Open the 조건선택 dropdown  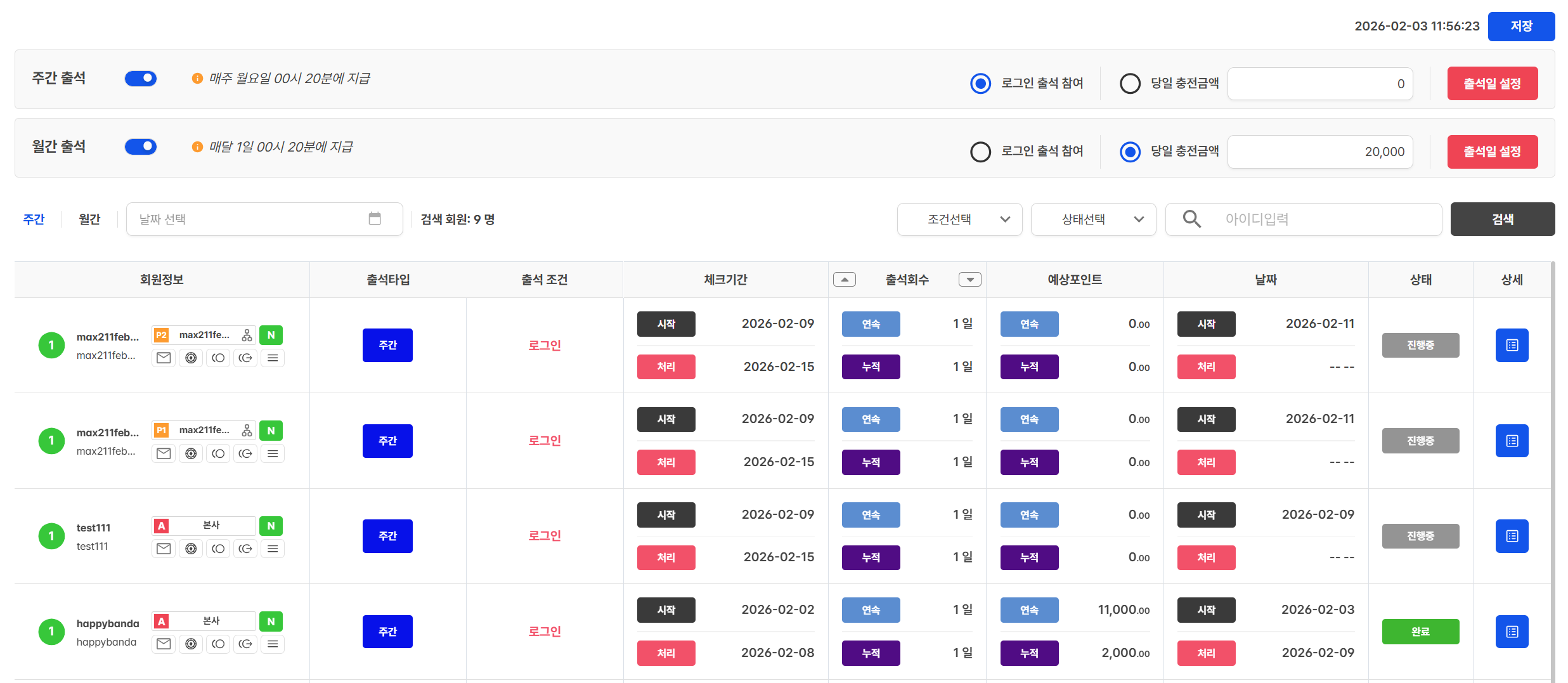pyautogui.click(x=959, y=219)
